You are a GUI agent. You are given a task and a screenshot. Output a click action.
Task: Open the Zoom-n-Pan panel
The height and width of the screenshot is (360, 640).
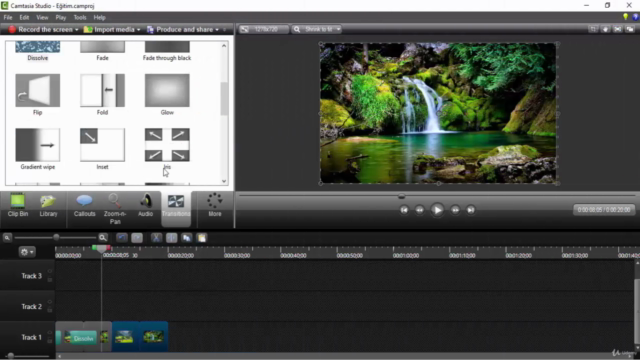point(115,209)
